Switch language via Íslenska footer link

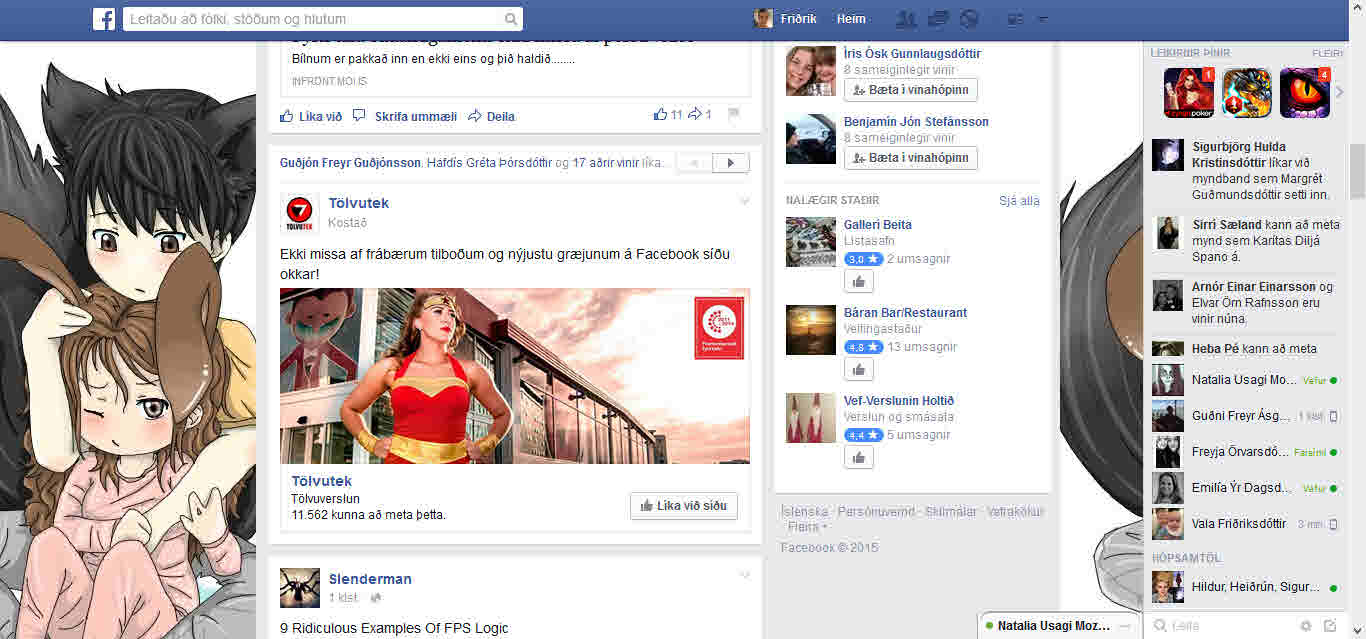[804, 511]
